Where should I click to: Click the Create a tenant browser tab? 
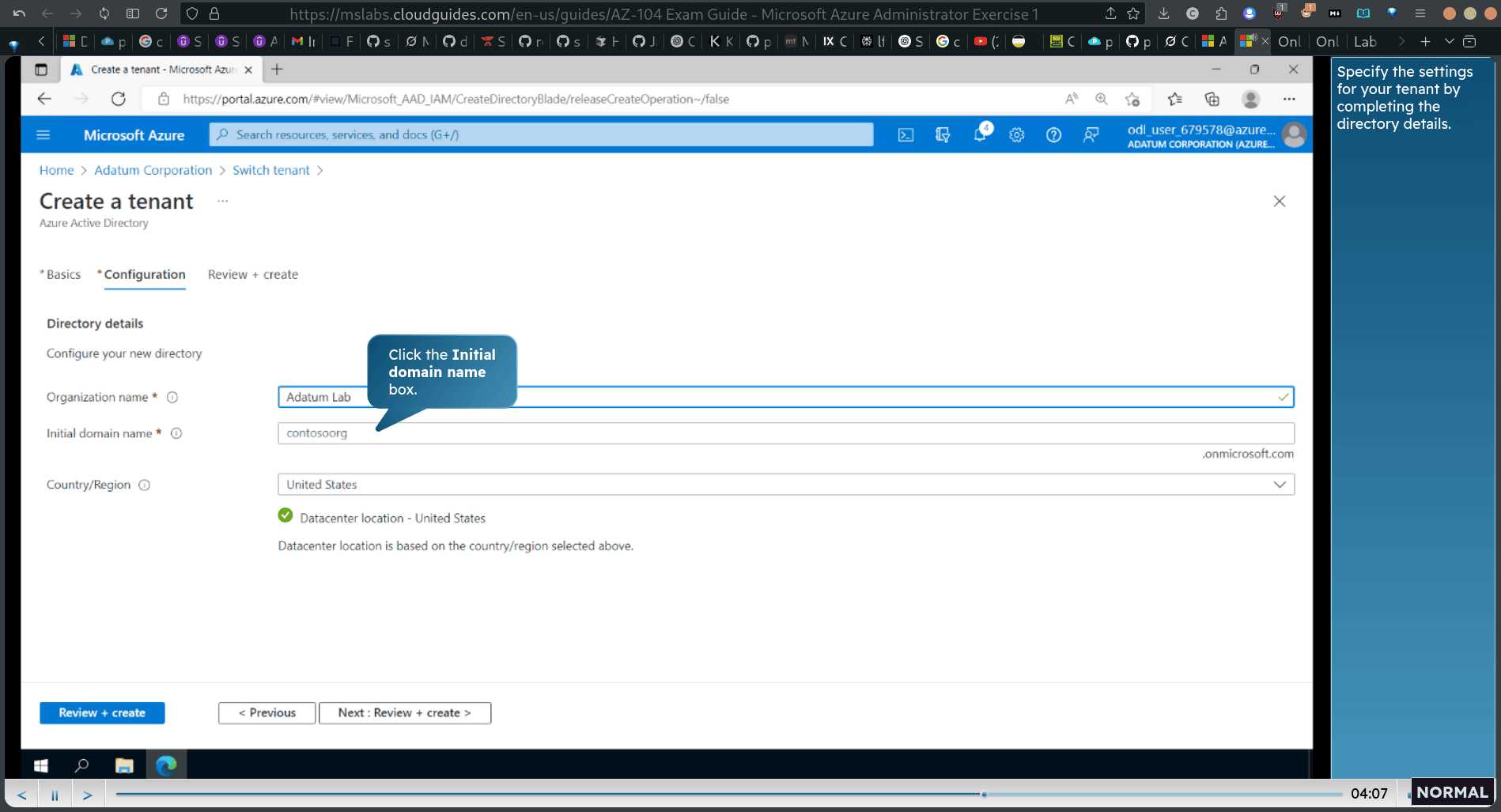(162, 70)
